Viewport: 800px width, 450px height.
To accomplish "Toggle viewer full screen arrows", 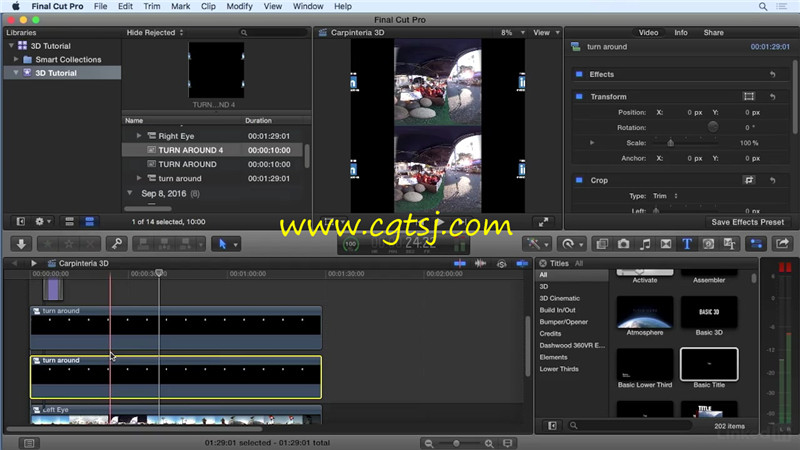I will [x=543, y=222].
